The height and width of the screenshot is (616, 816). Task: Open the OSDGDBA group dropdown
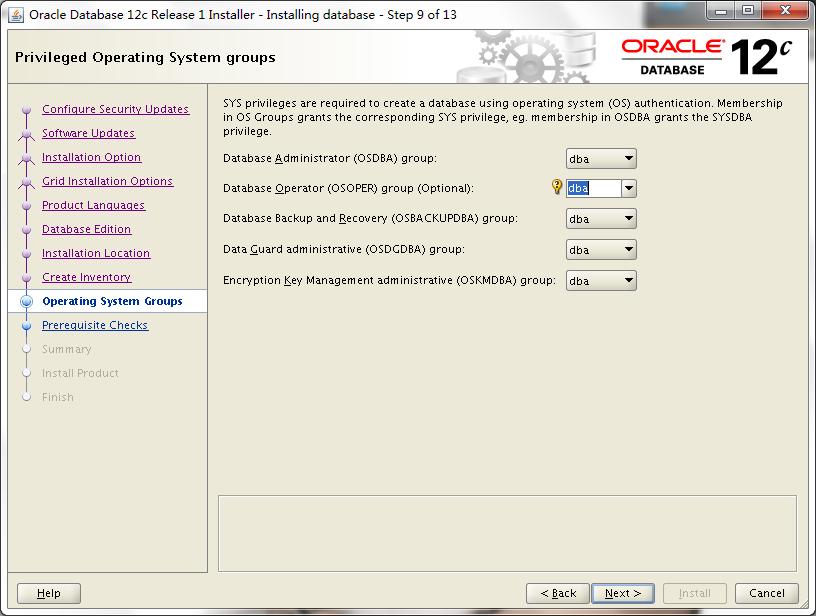601,250
